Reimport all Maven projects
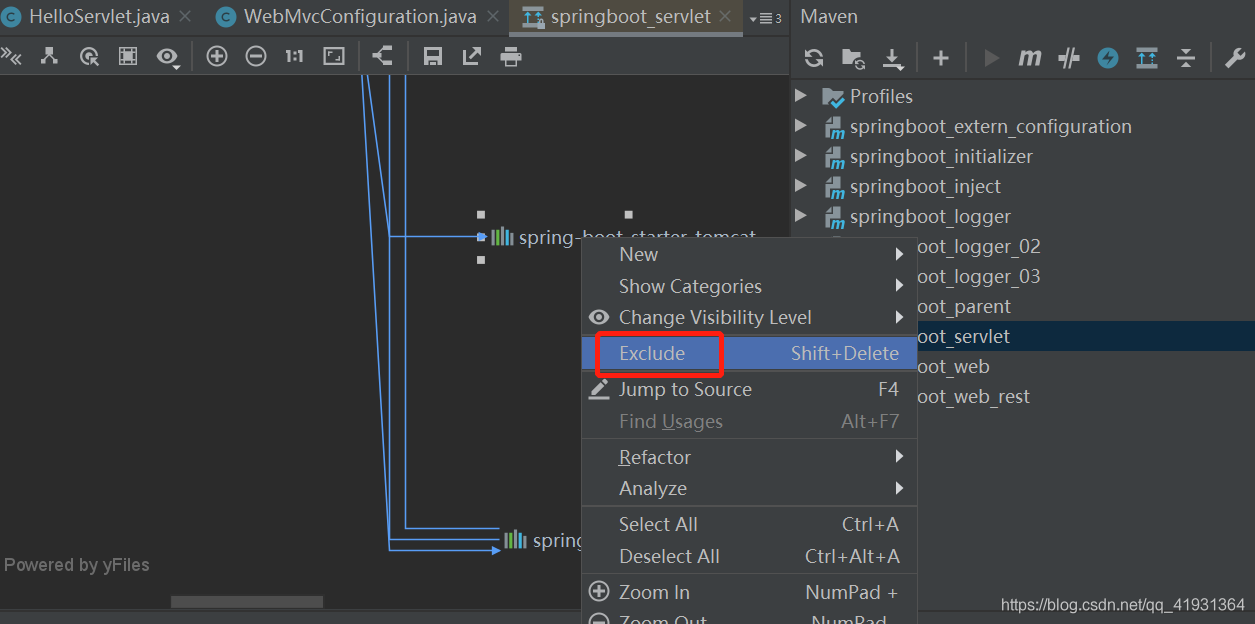The height and width of the screenshot is (624, 1255). [x=814, y=58]
